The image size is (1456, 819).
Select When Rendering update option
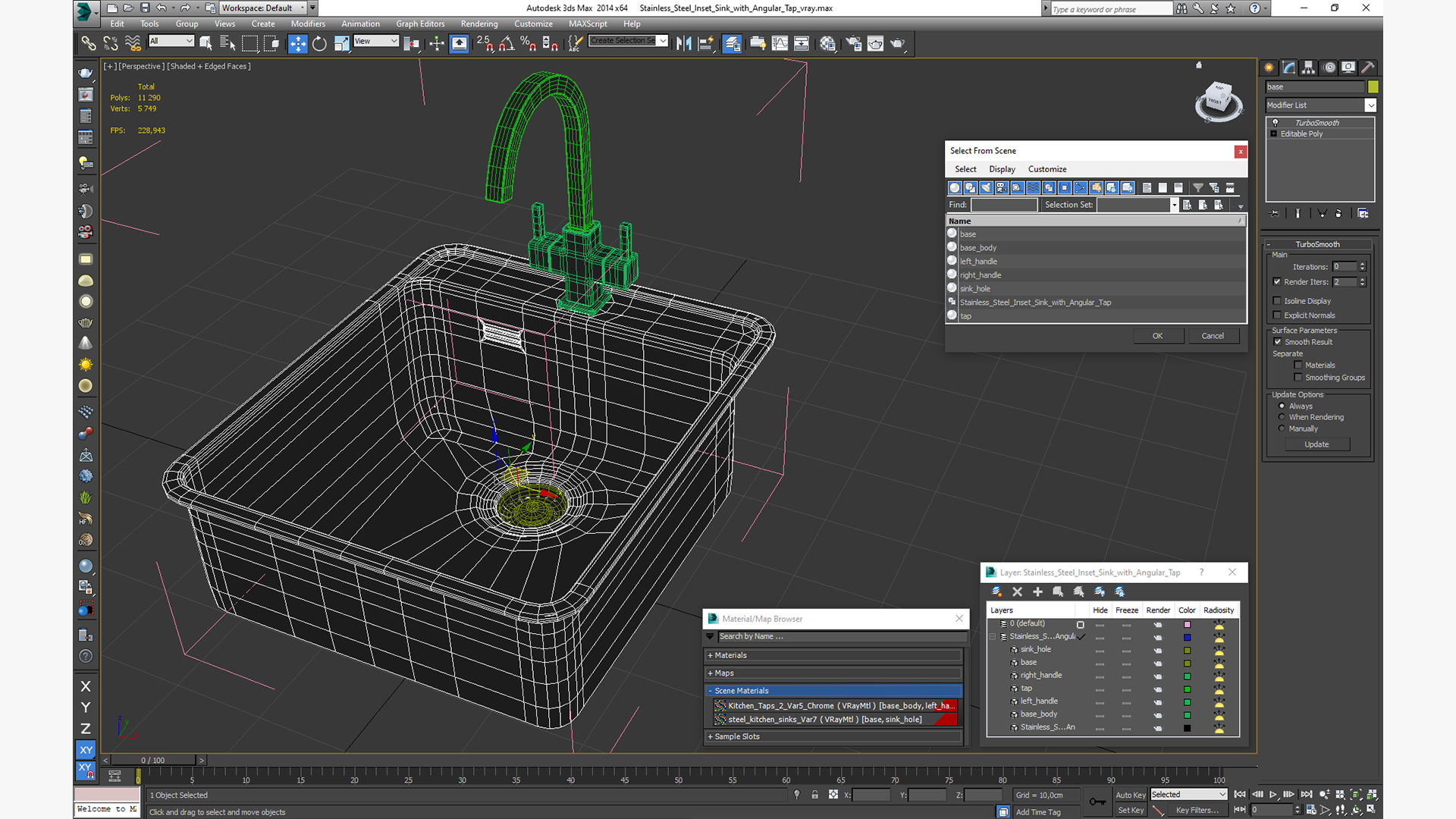[x=1282, y=417]
